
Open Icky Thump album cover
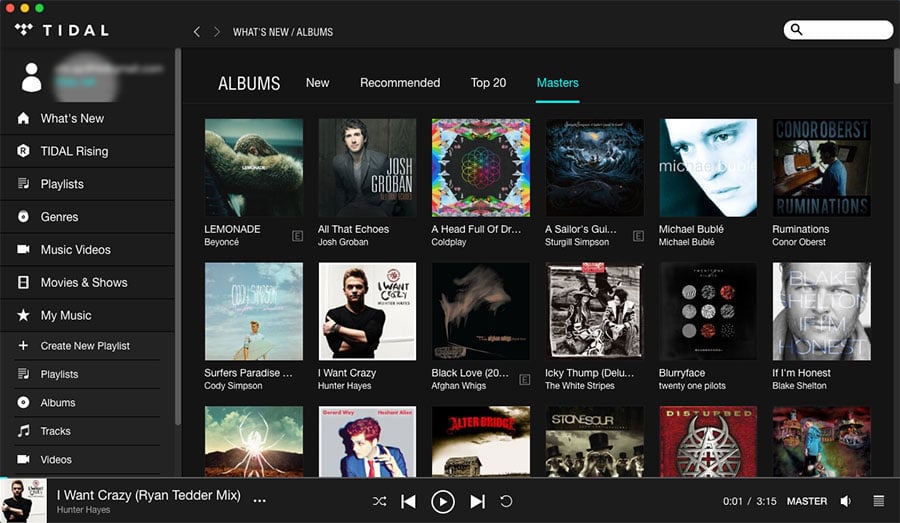(x=595, y=311)
